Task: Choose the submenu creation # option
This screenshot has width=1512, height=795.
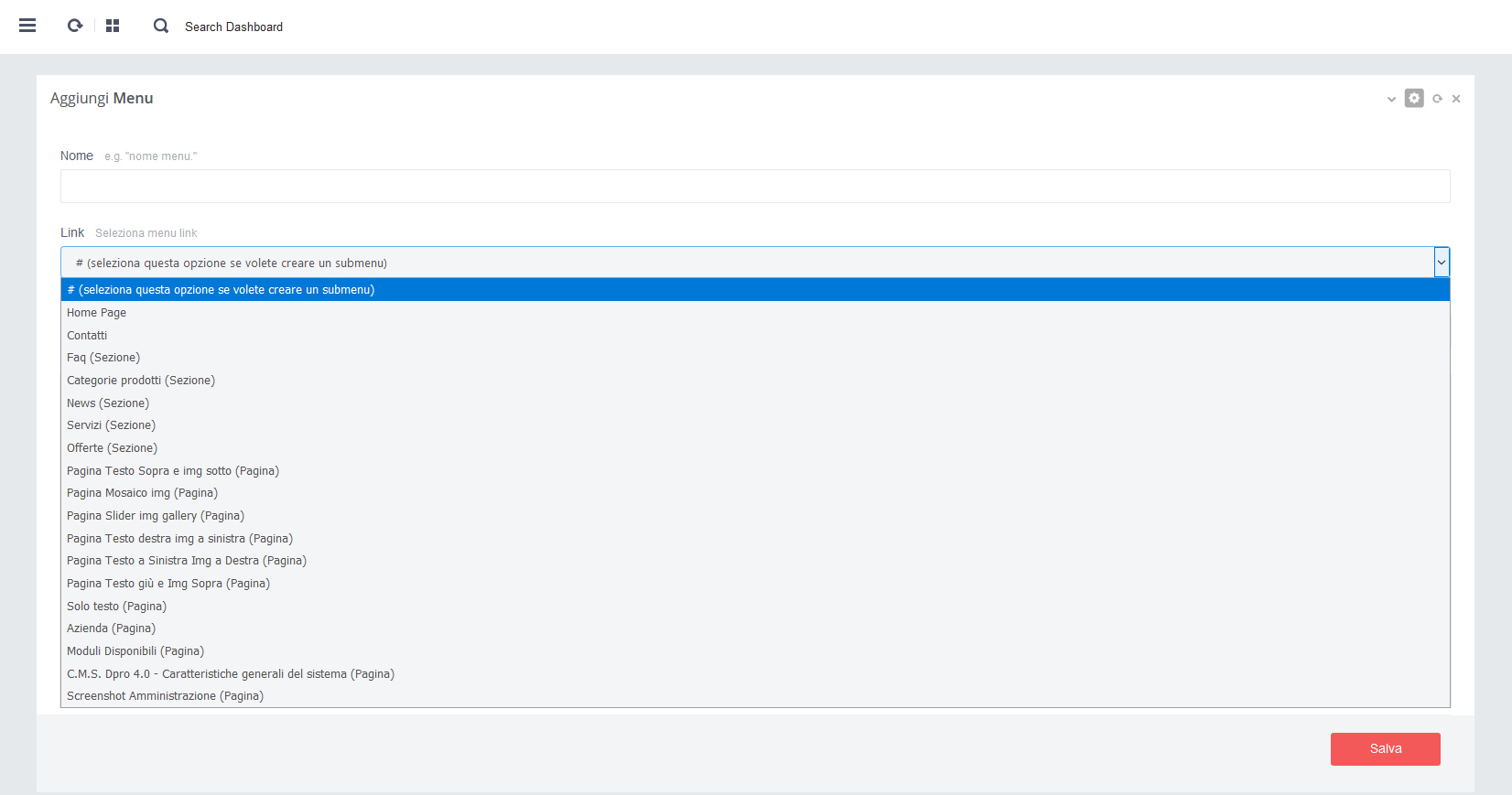Action: coord(221,290)
